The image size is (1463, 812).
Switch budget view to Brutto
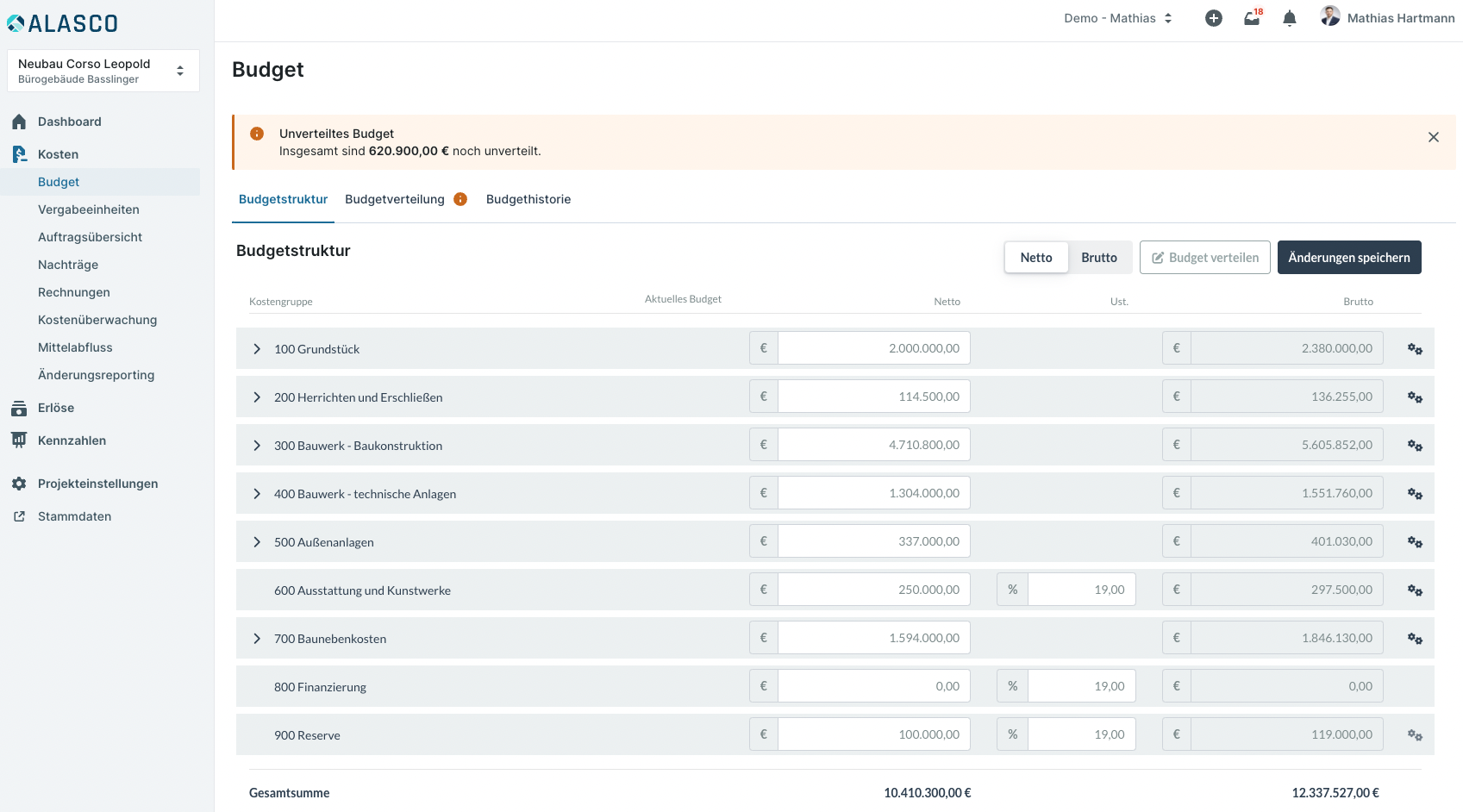[x=1098, y=258]
